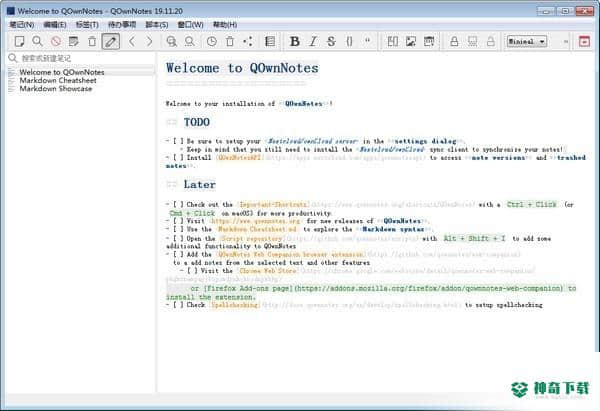This screenshot has height=411, width=600.
Task: Click the replace magnifier left of the clock
Action: click(190, 41)
